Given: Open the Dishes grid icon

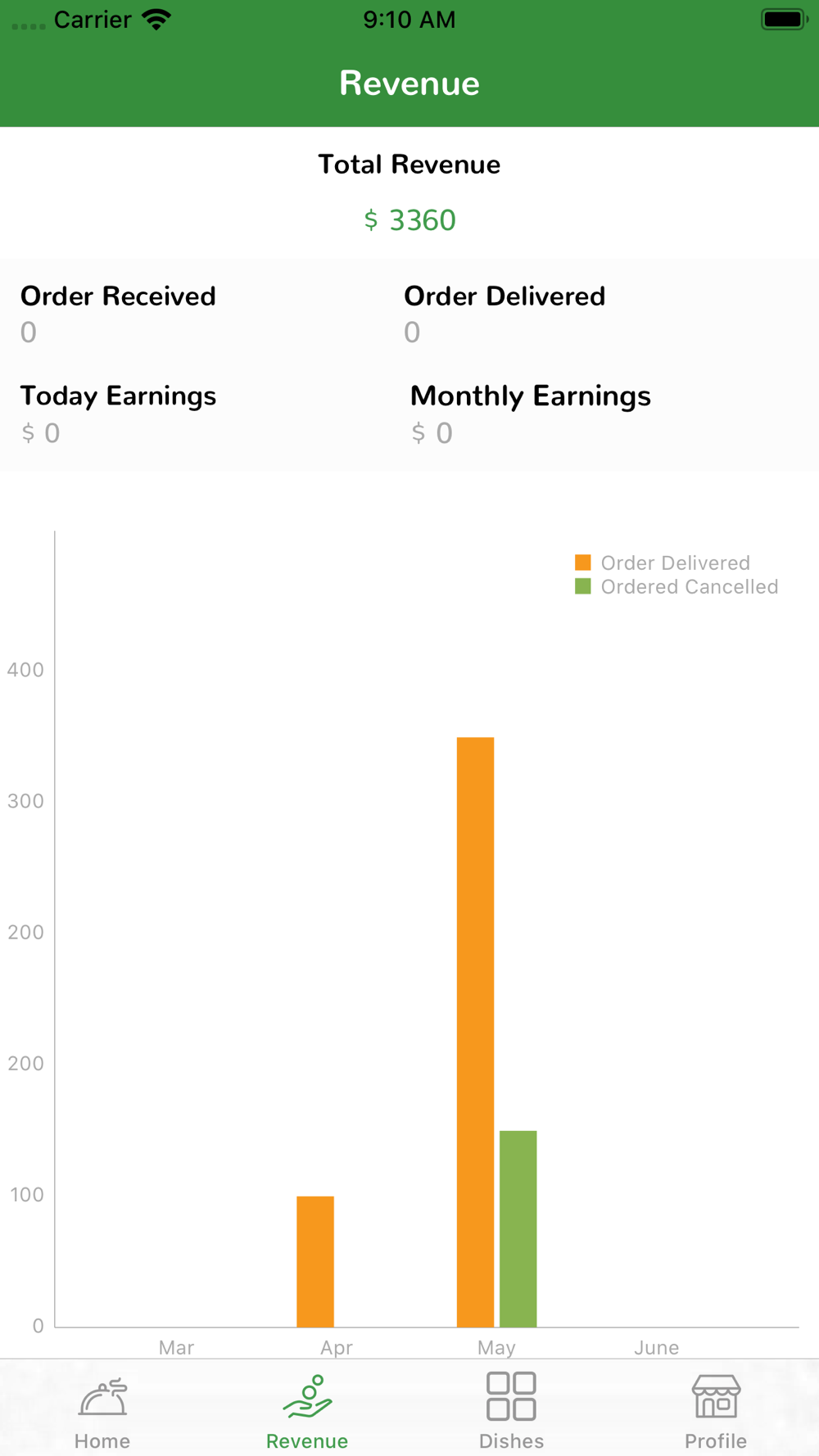Looking at the screenshot, I should (511, 1396).
